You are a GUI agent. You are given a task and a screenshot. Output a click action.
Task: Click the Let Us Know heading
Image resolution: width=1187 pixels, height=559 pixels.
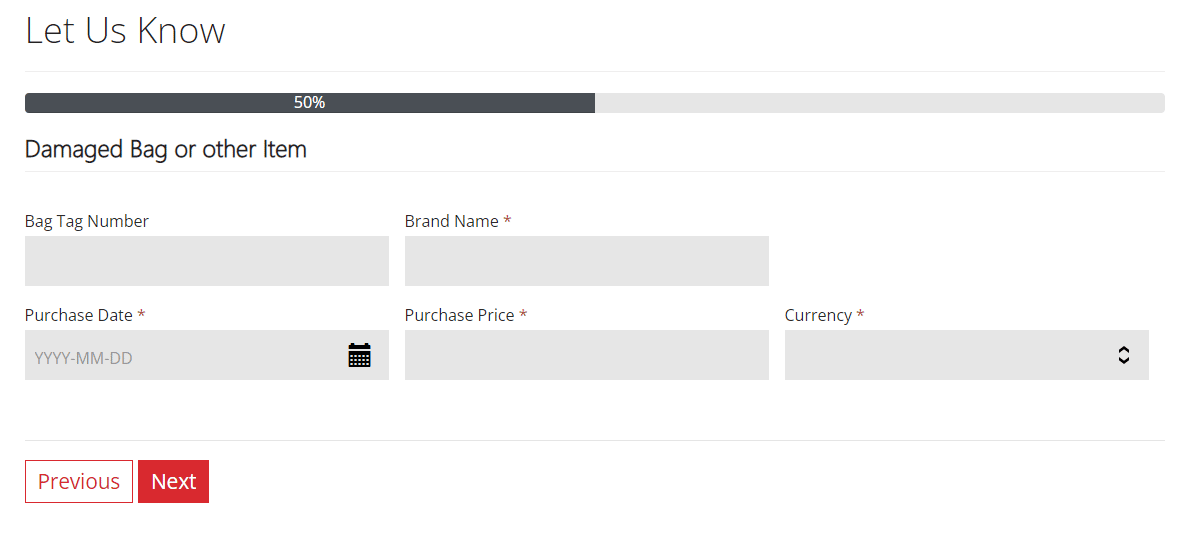coord(125,31)
